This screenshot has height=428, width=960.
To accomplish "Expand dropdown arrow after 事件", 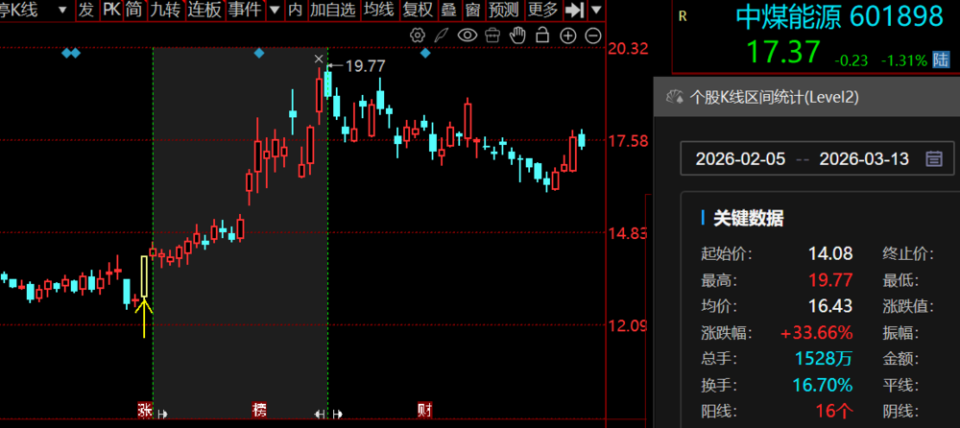I will (275, 10).
